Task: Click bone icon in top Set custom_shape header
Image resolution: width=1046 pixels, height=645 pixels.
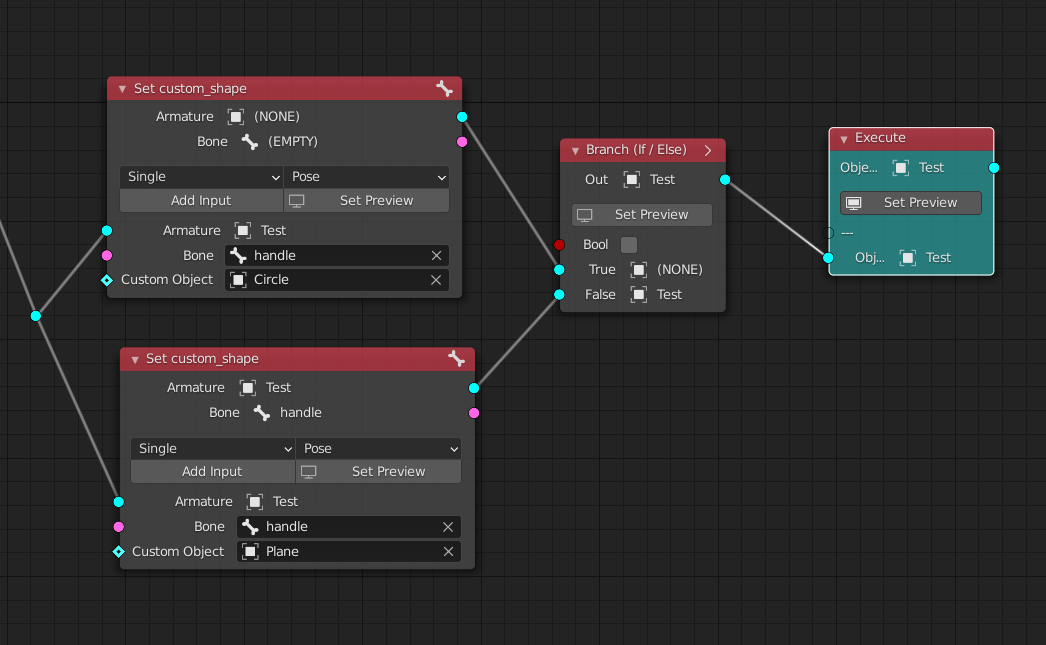Action: 444,89
